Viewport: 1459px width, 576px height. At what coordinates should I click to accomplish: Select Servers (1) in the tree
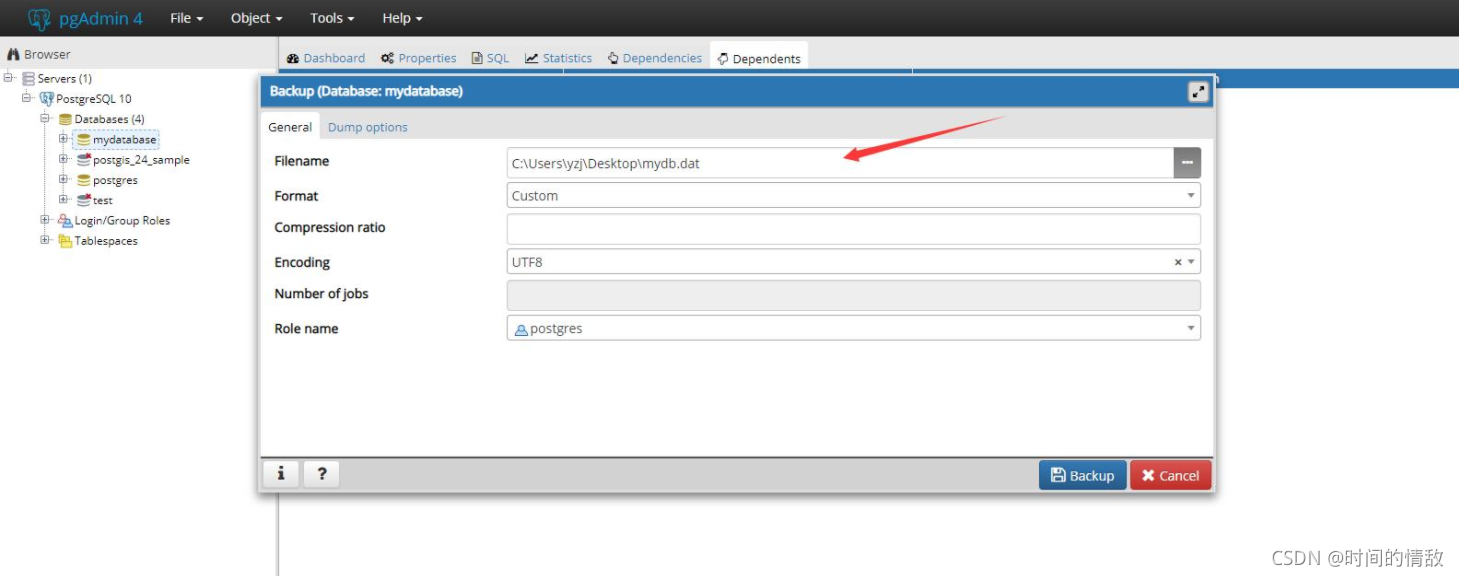click(x=65, y=78)
